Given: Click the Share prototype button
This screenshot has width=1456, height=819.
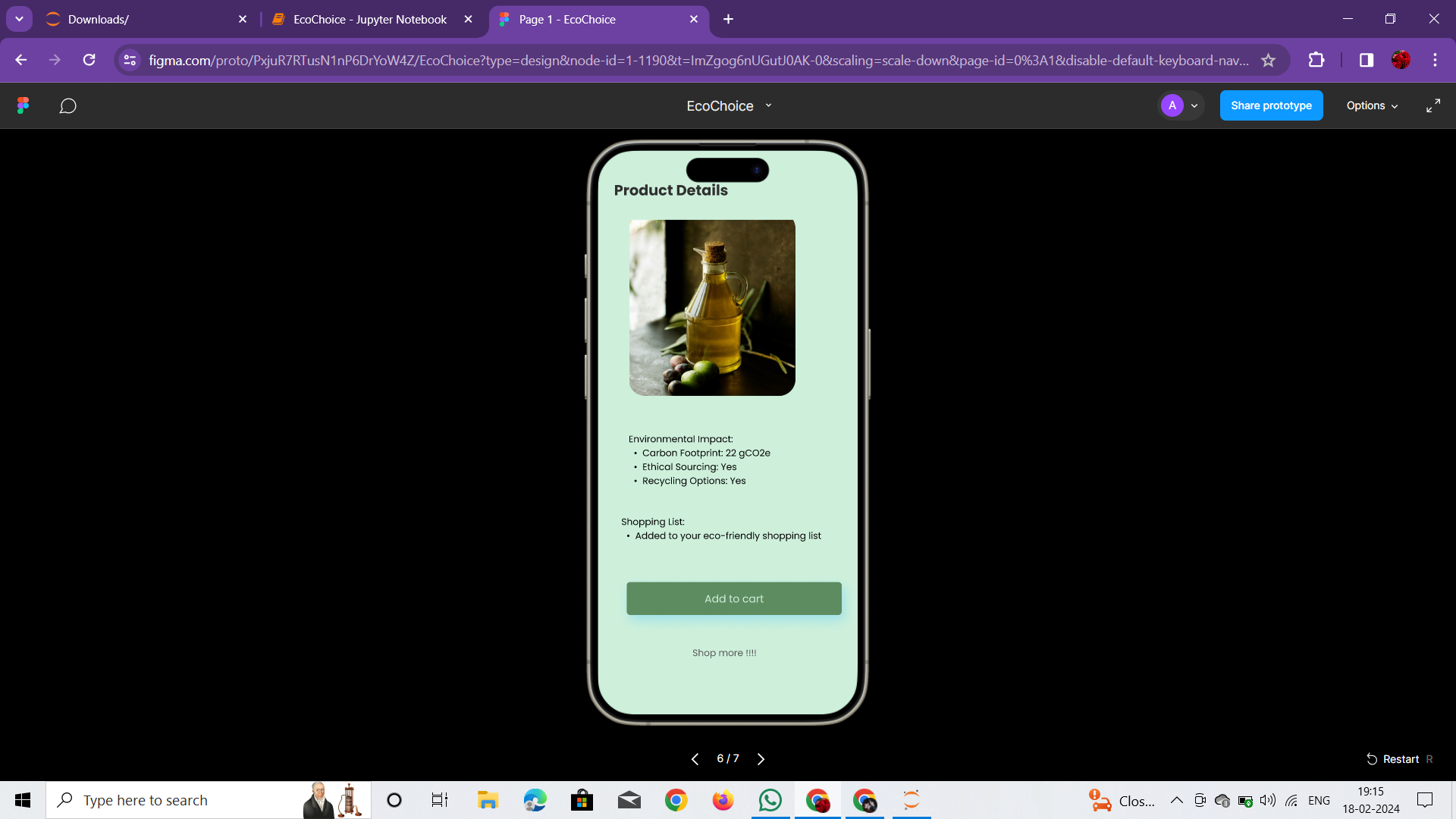Looking at the screenshot, I should (x=1271, y=105).
